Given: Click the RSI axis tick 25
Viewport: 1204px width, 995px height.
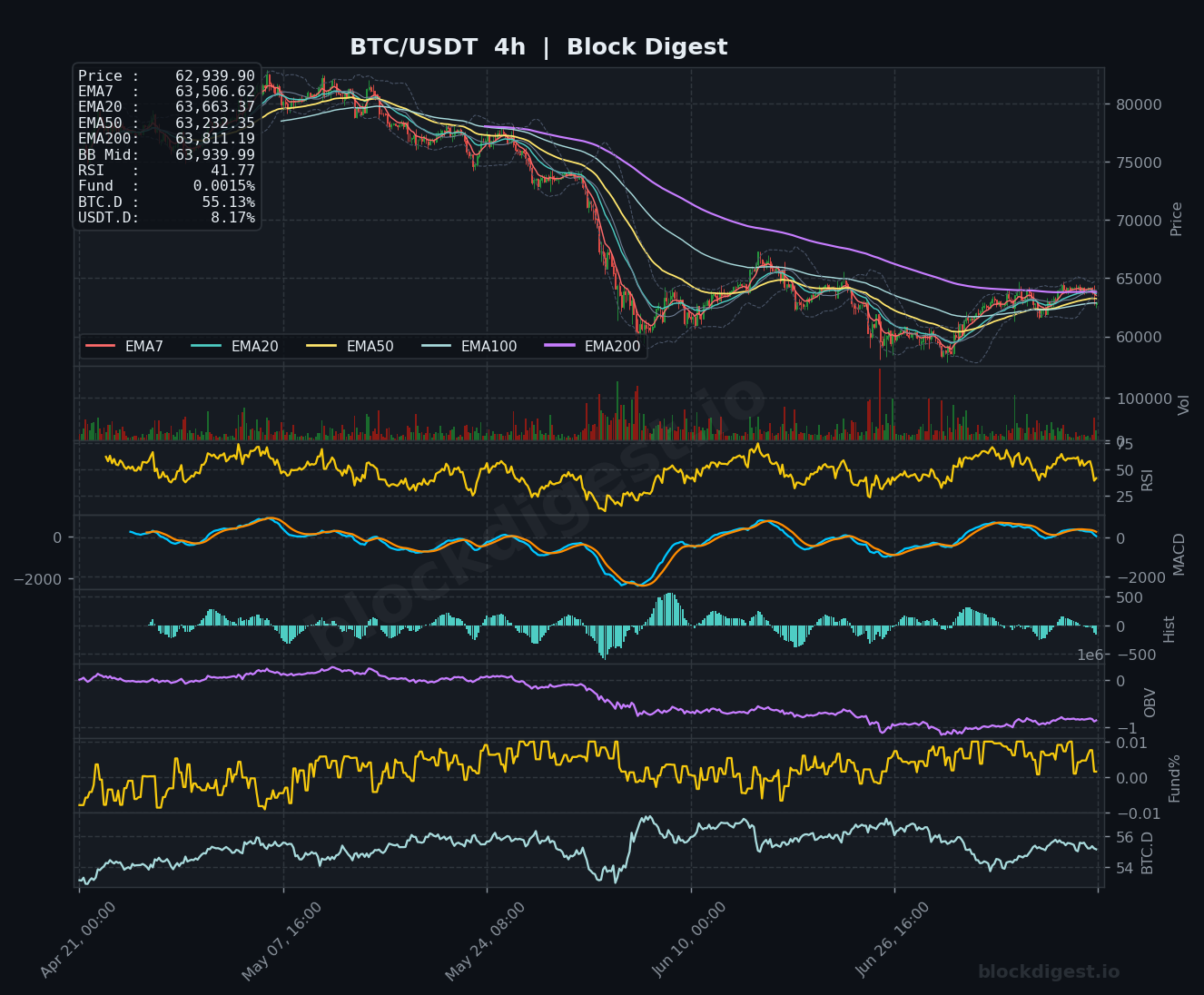Looking at the screenshot, I should (x=1123, y=497).
